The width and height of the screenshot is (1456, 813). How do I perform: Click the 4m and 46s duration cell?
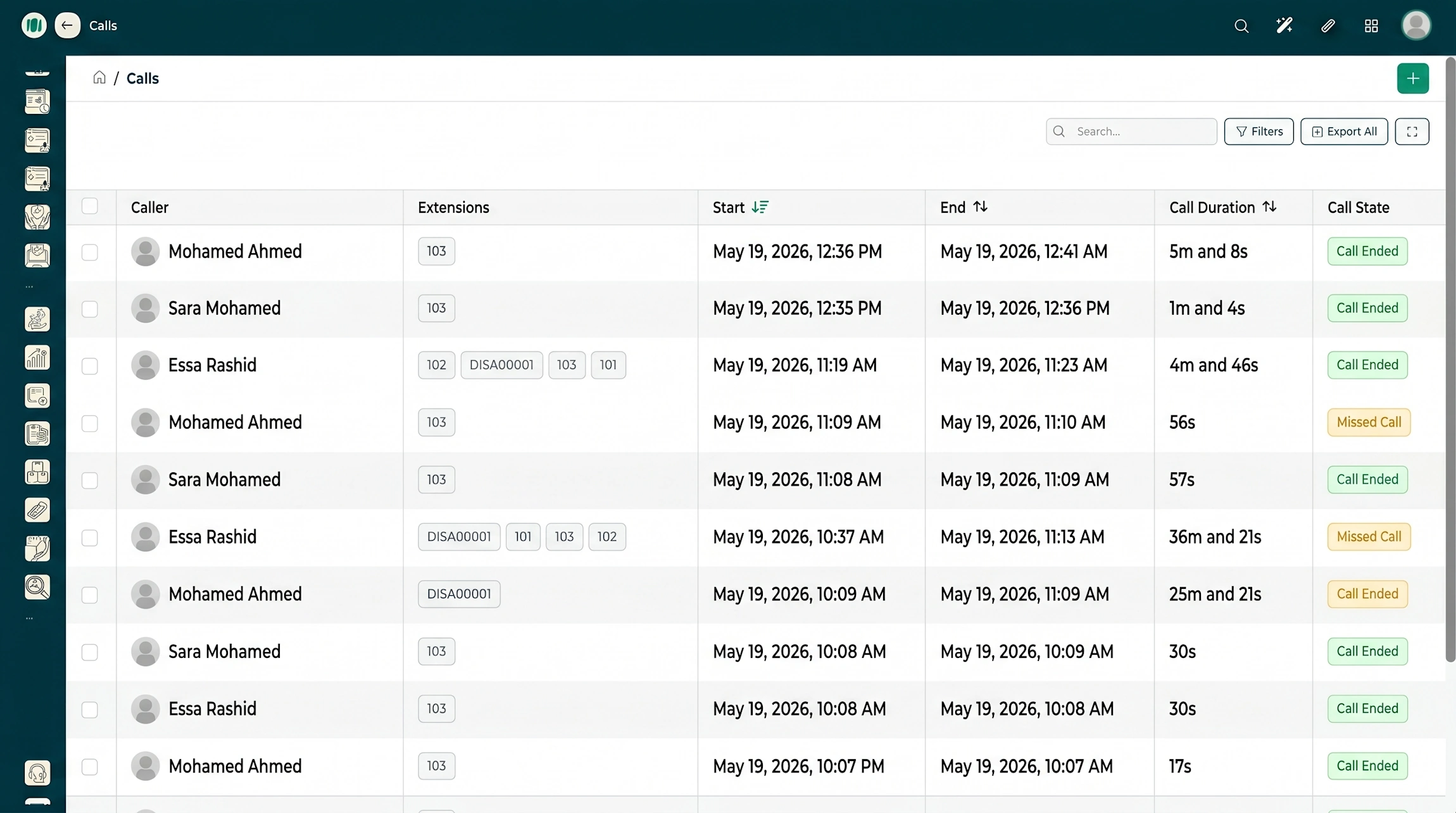pyautogui.click(x=1214, y=365)
